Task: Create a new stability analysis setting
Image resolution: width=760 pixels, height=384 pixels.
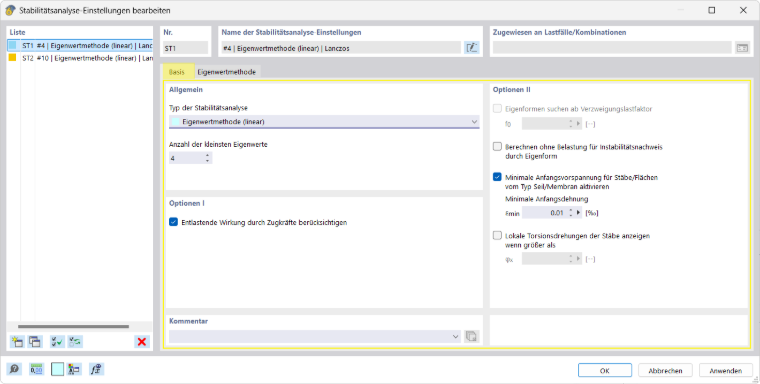Action: pyautogui.click(x=17, y=342)
